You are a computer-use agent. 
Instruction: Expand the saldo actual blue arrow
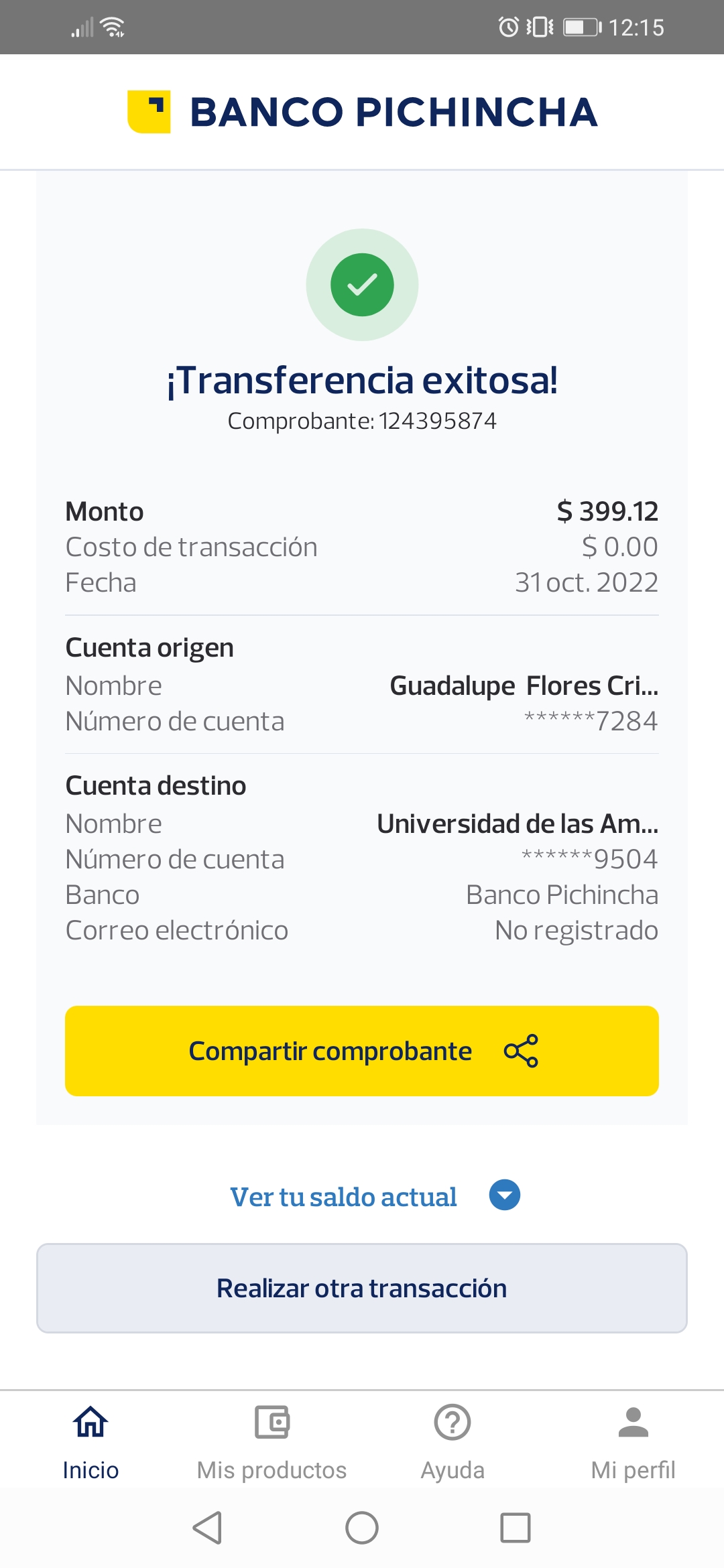click(505, 1195)
